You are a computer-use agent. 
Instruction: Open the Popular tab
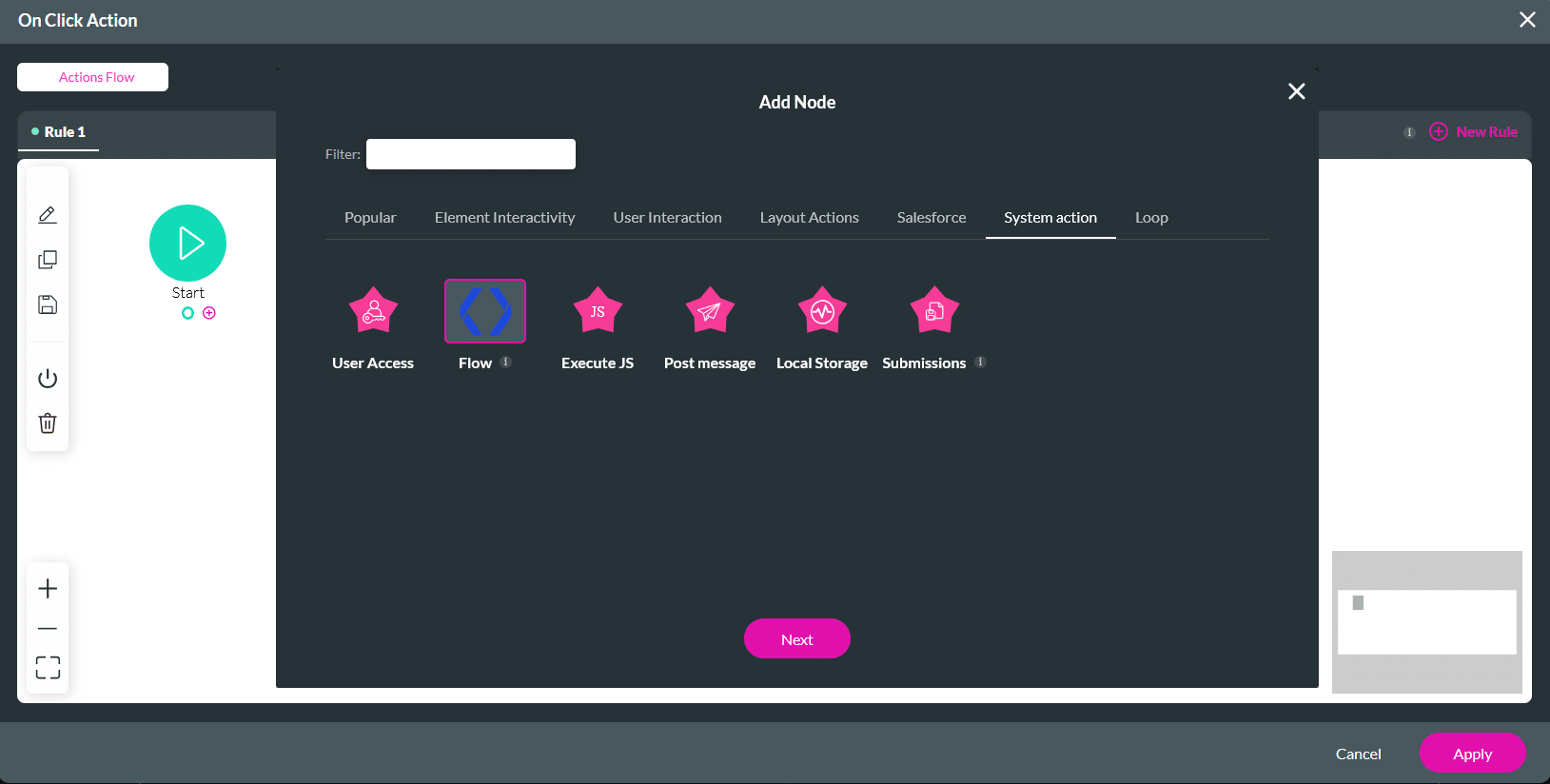point(370,218)
